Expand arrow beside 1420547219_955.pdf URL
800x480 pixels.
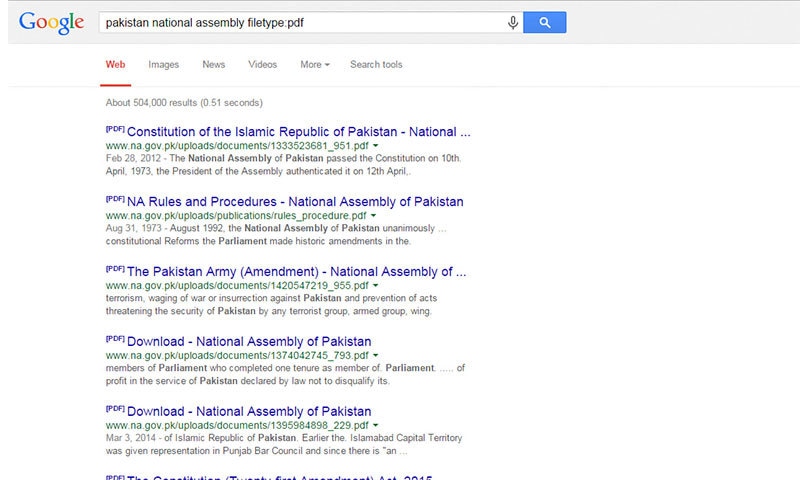(376, 286)
